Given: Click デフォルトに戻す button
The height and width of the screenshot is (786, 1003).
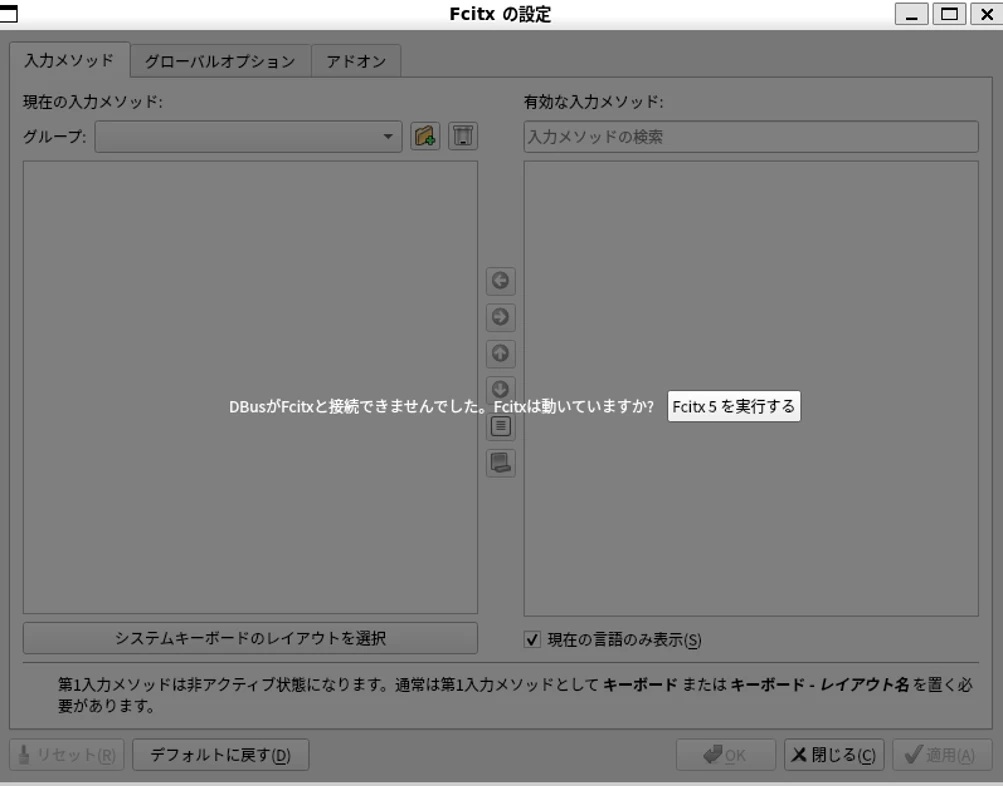Looking at the screenshot, I should pyautogui.click(x=221, y=755).
